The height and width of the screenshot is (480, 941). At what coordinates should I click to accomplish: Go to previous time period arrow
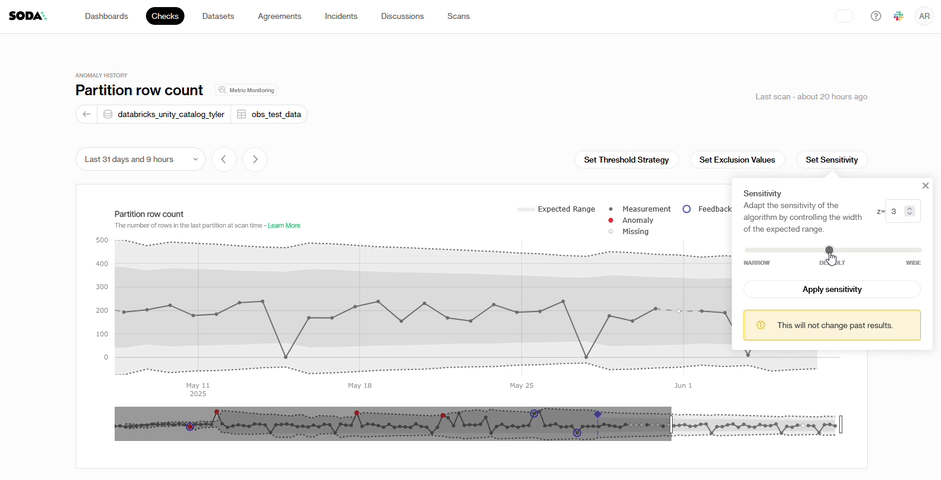click(x=224, y=159)
